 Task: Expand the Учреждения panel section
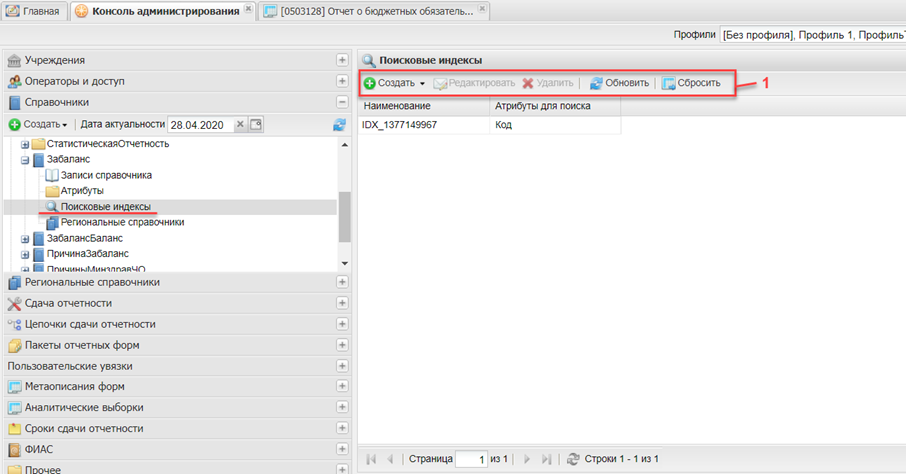[342, 60]
